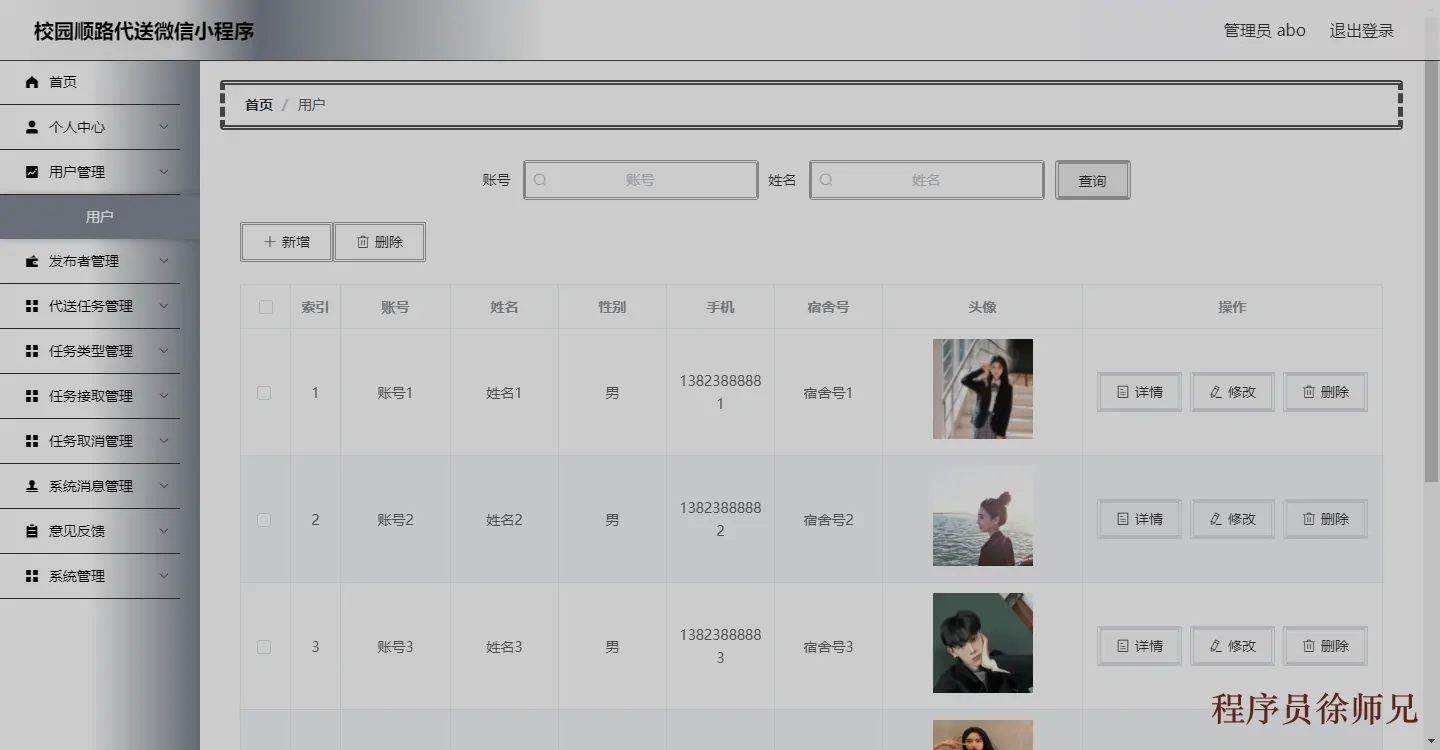Viewport: 1440px width, 750px height.
Task: Open avatar thumbnail for 账号3
Action: coord(983,643)
